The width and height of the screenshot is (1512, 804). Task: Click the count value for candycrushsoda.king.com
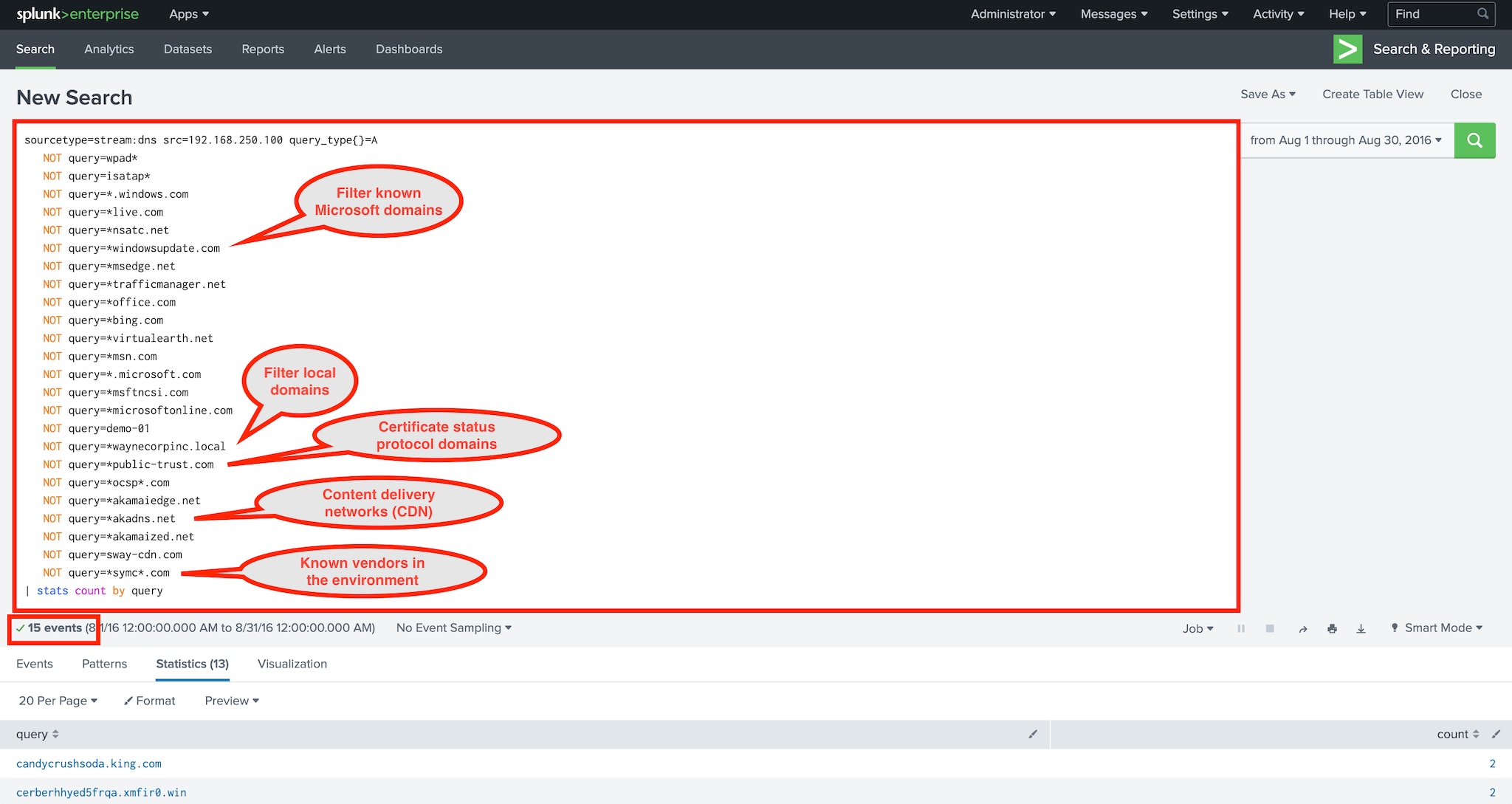pos(1492,763)
